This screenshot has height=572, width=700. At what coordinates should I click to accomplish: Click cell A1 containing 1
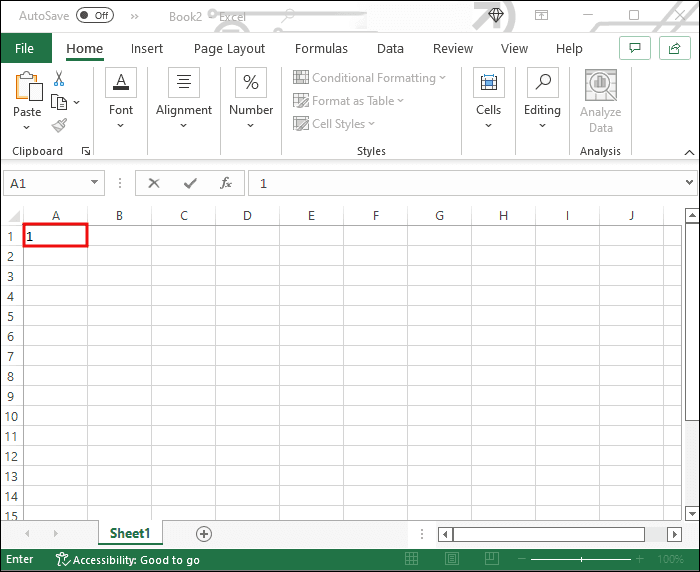tap(55, 235)
